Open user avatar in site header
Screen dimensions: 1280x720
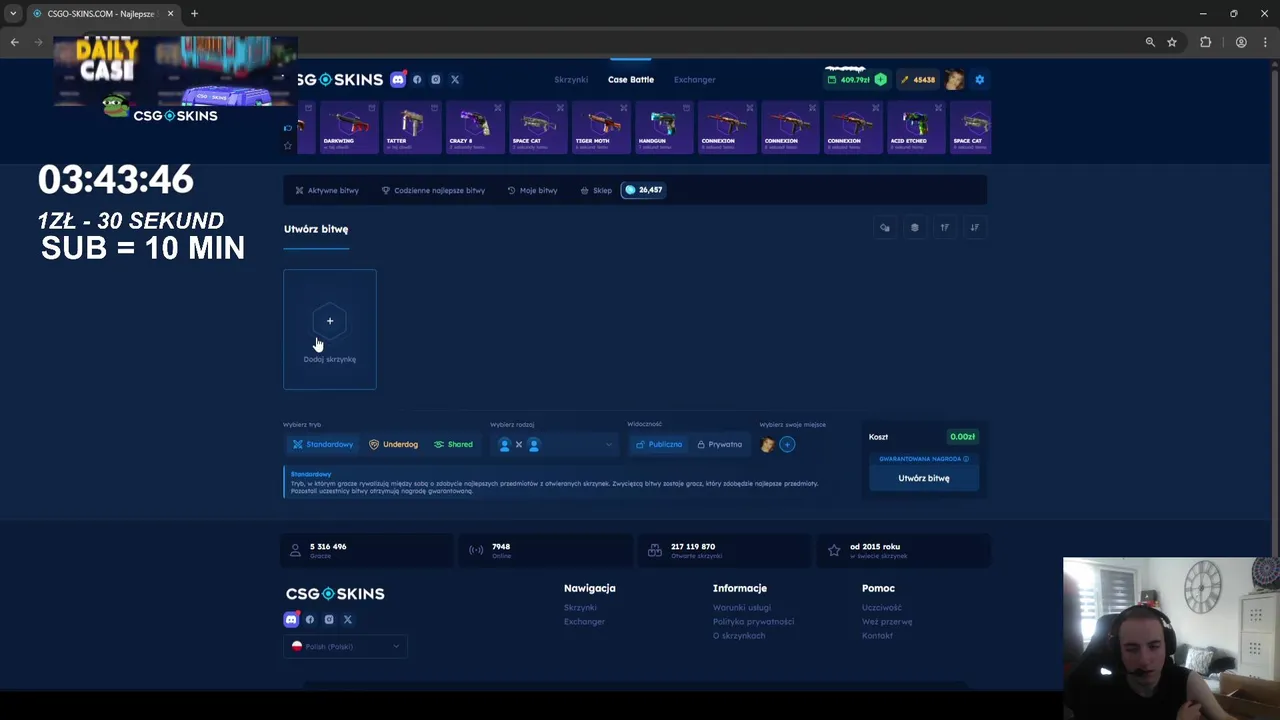coord(955,79)
